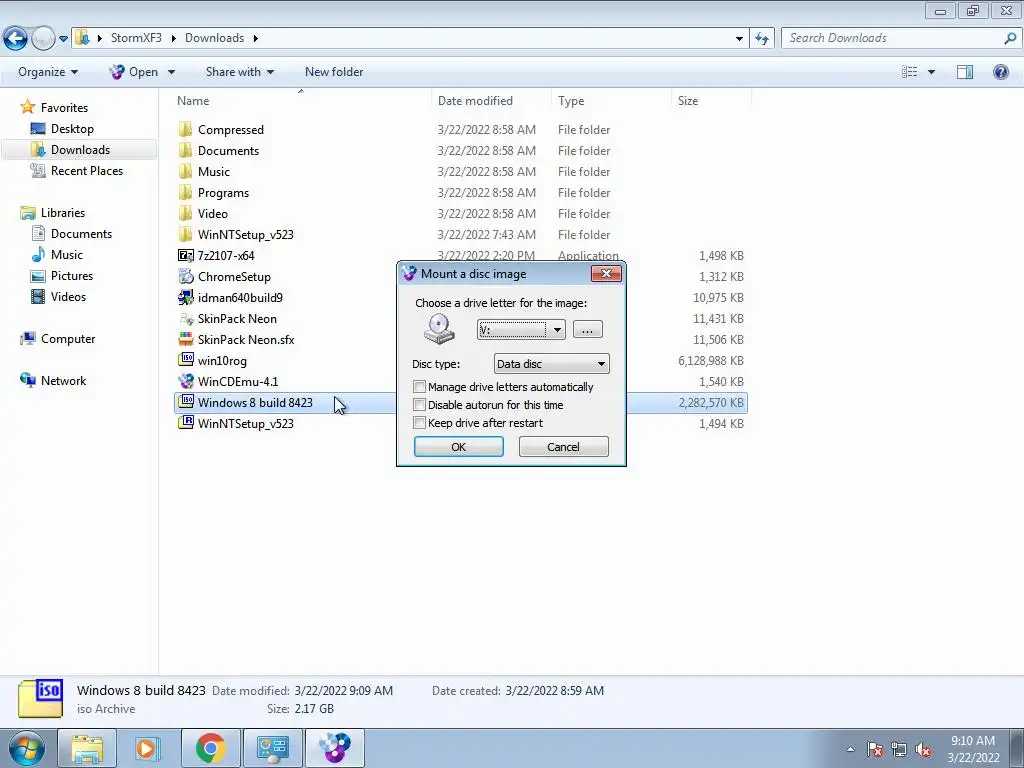Select Computer in navigation pane
The width and height of the screenshot is (1024, 768).
click(68, 338)
